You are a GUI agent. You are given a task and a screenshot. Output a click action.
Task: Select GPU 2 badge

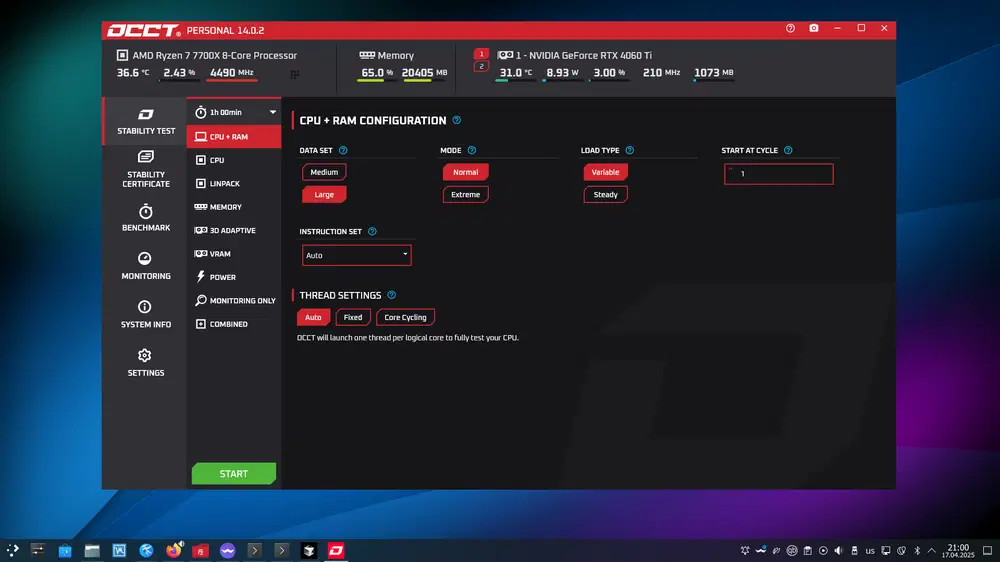482,66
